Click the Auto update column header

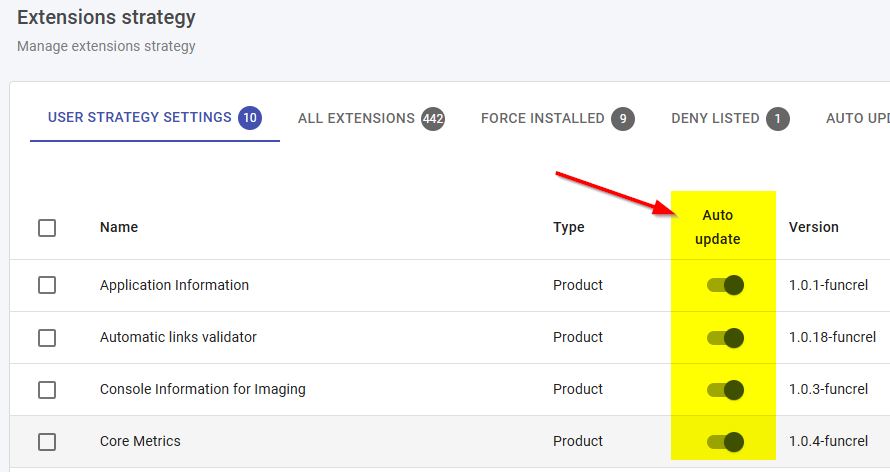coord(717,227)
